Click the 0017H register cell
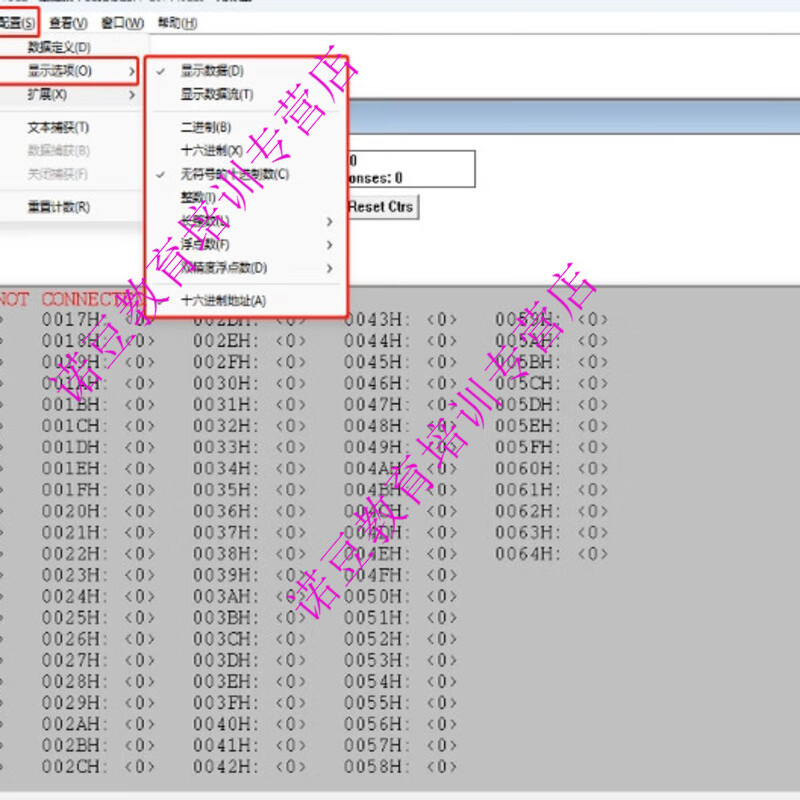The height and width of the screenshot is (800, 800). tap(70, 318)
